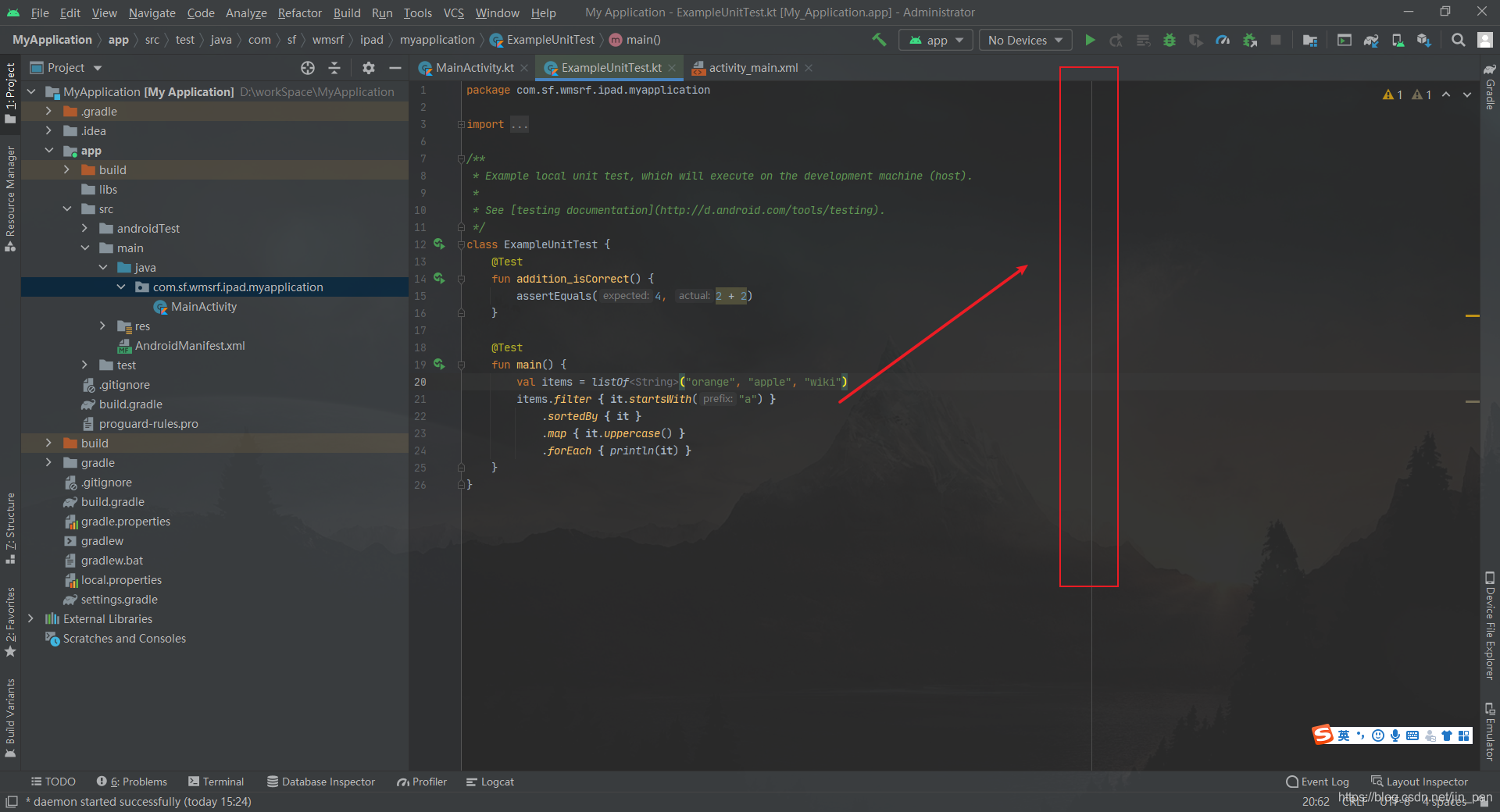Toggle the 1: Project tool window
This screenshot has height=812, width=1500.
tap(10, 94)
